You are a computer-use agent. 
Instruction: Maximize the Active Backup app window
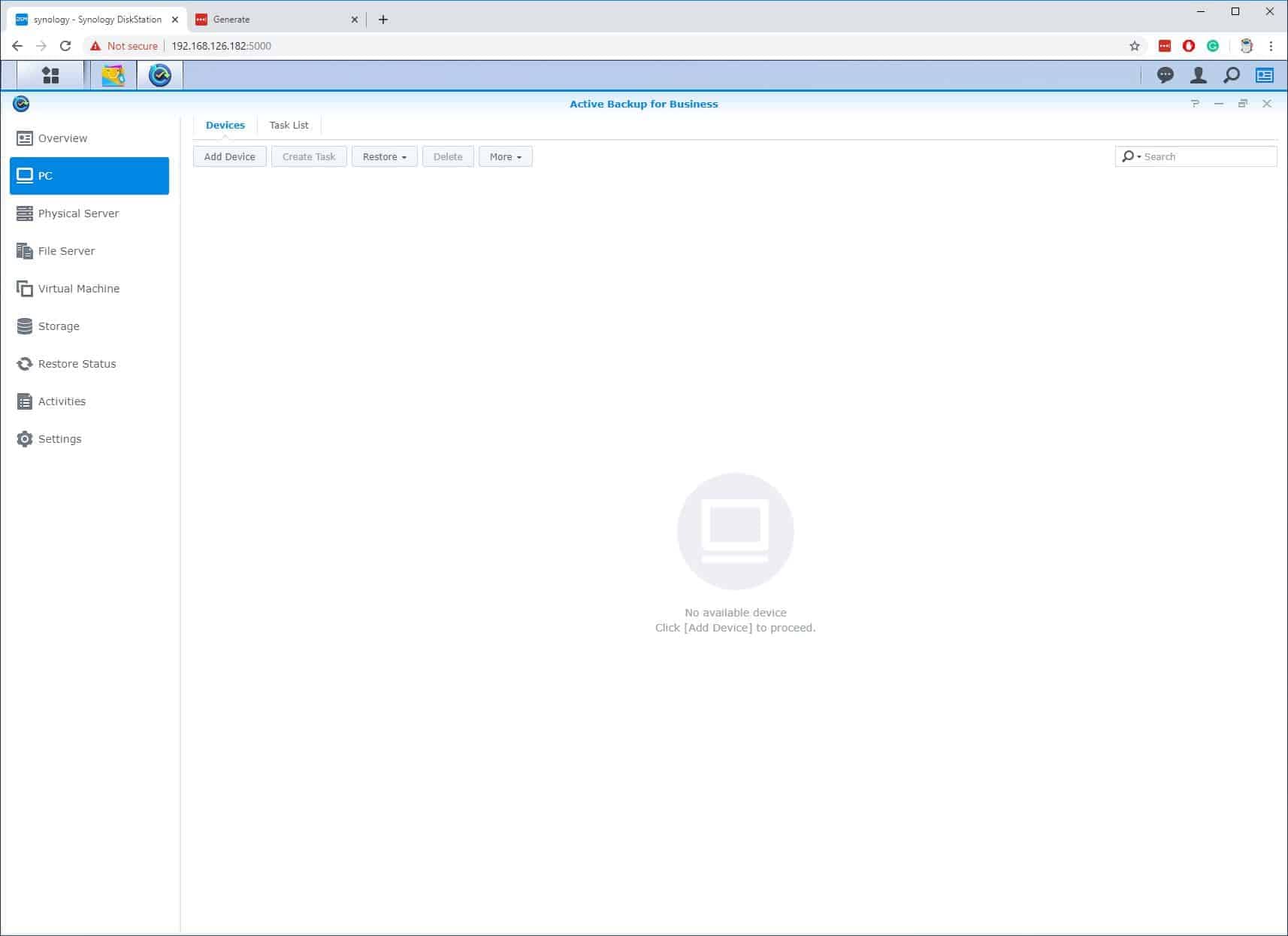(x=1243, y=104)
